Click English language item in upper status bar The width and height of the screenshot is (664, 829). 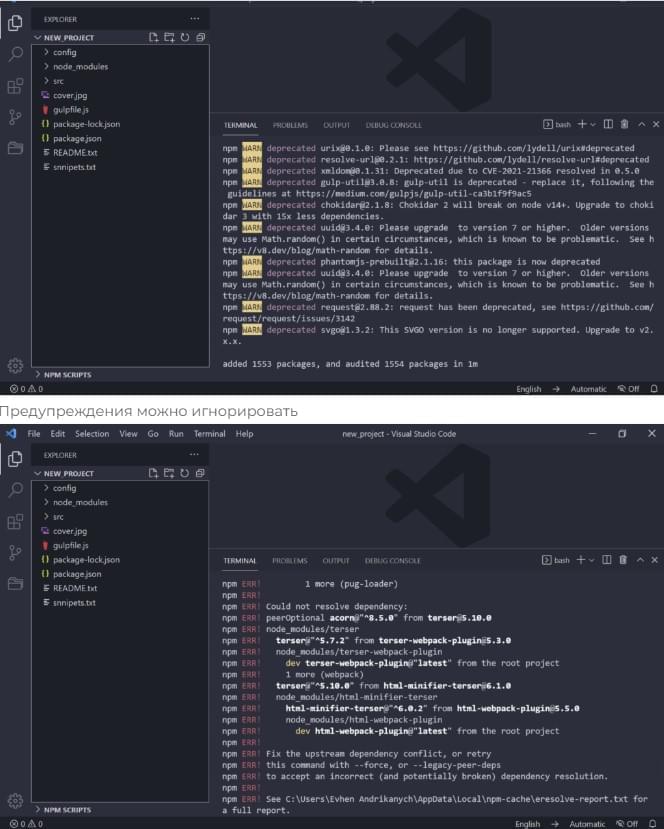(x=529, y=389)
